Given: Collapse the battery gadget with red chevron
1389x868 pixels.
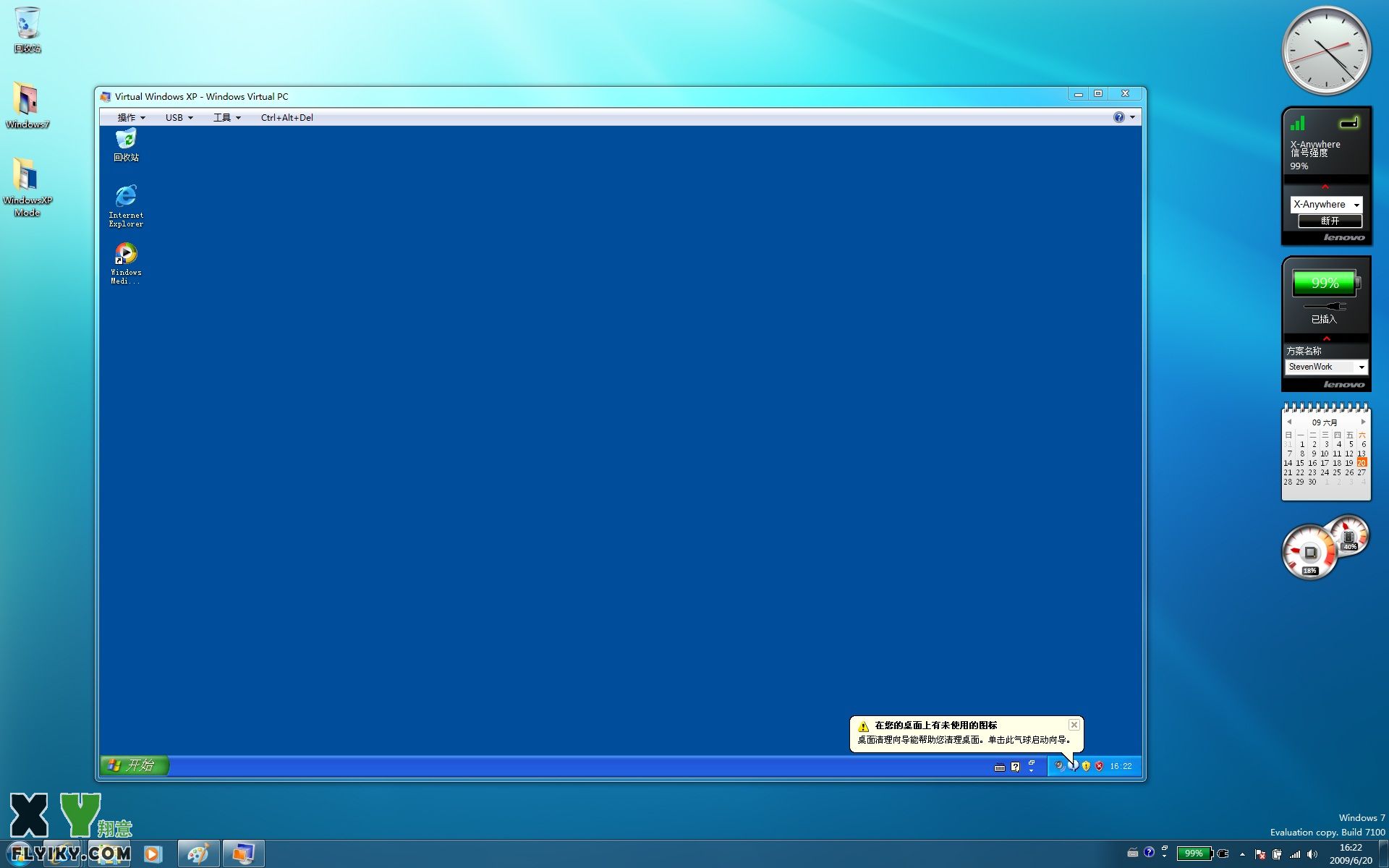Looking at the screenshot, I should click(1326, 339).
